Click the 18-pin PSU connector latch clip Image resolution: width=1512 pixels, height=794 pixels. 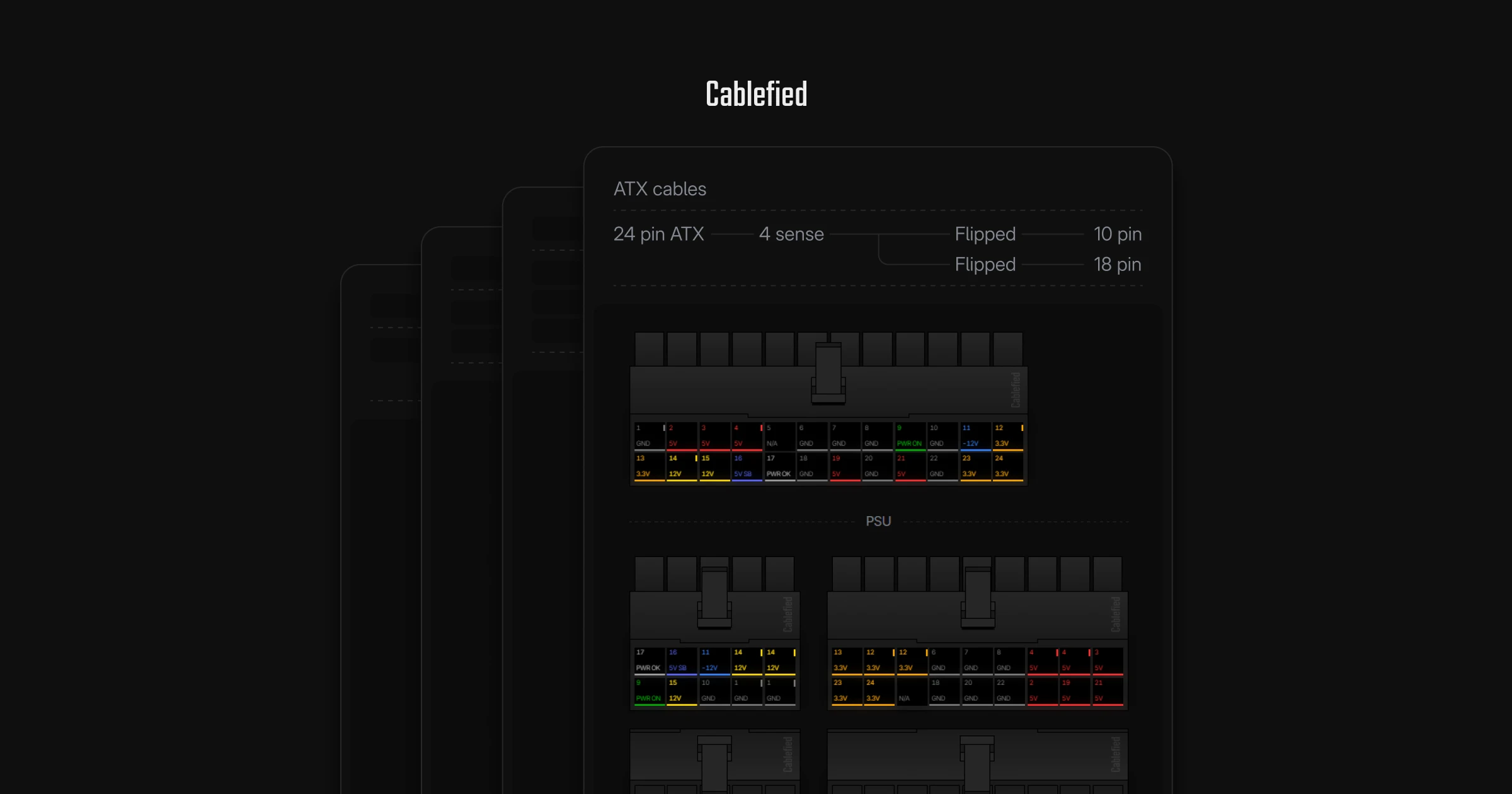click(x=978, y=597)
